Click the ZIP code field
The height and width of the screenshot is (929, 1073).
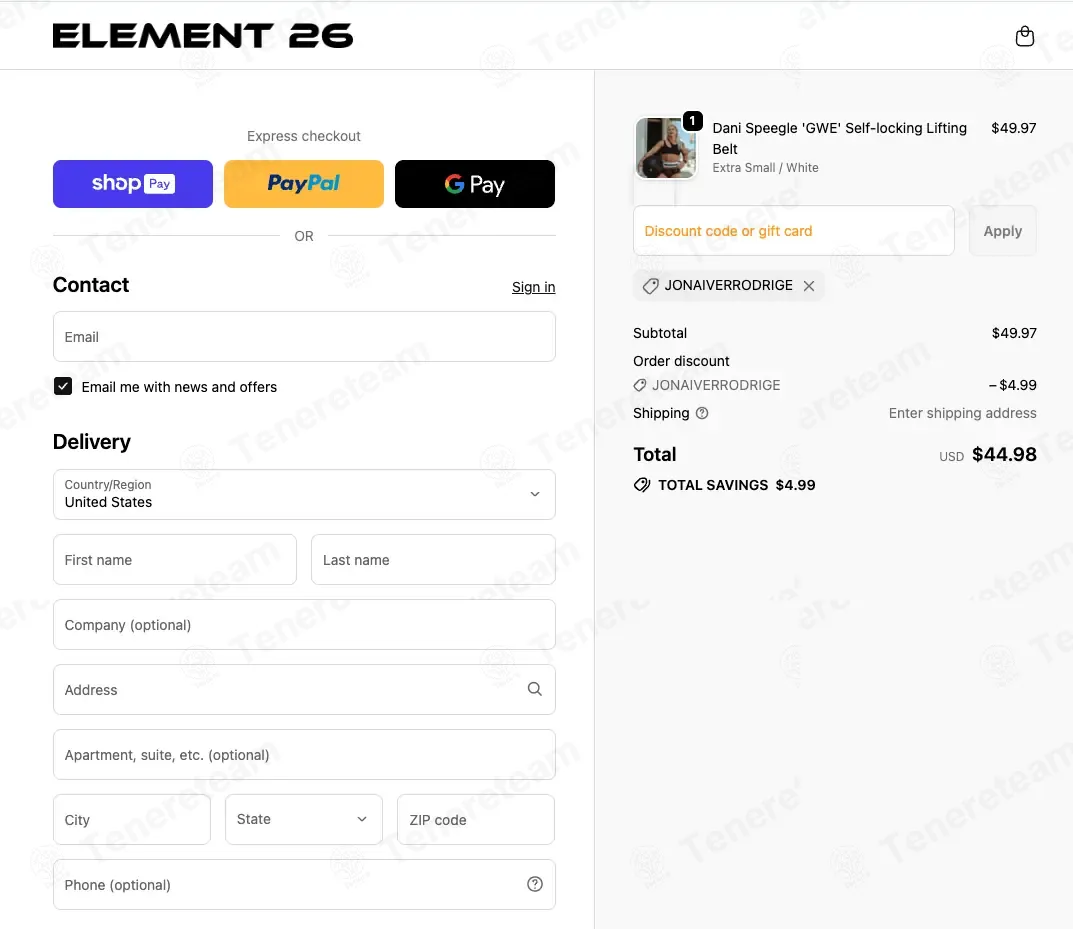pyautogui.click(x=476, y=819)
